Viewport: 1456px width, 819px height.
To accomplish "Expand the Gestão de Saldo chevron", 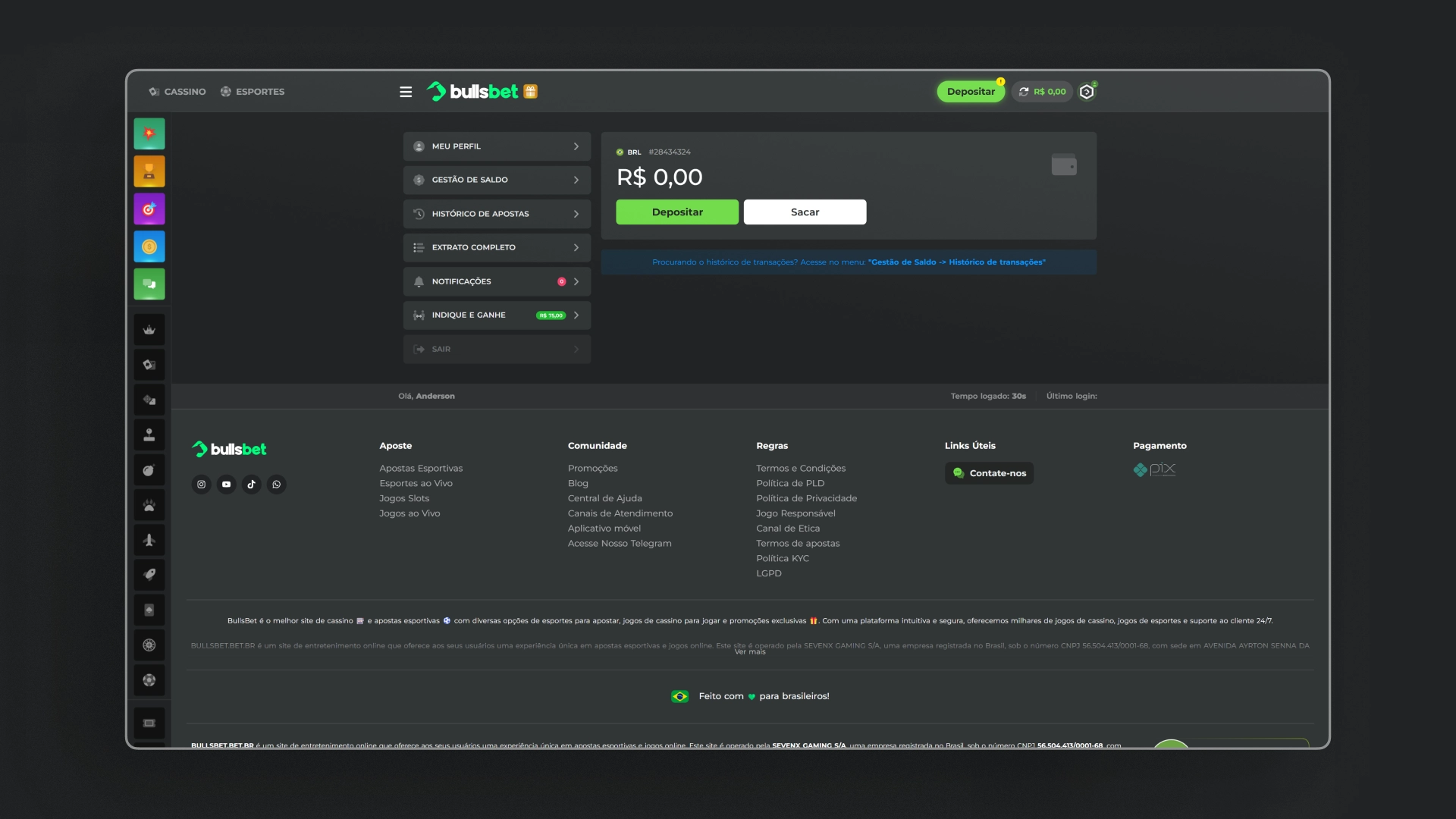I will click(576, 180).
